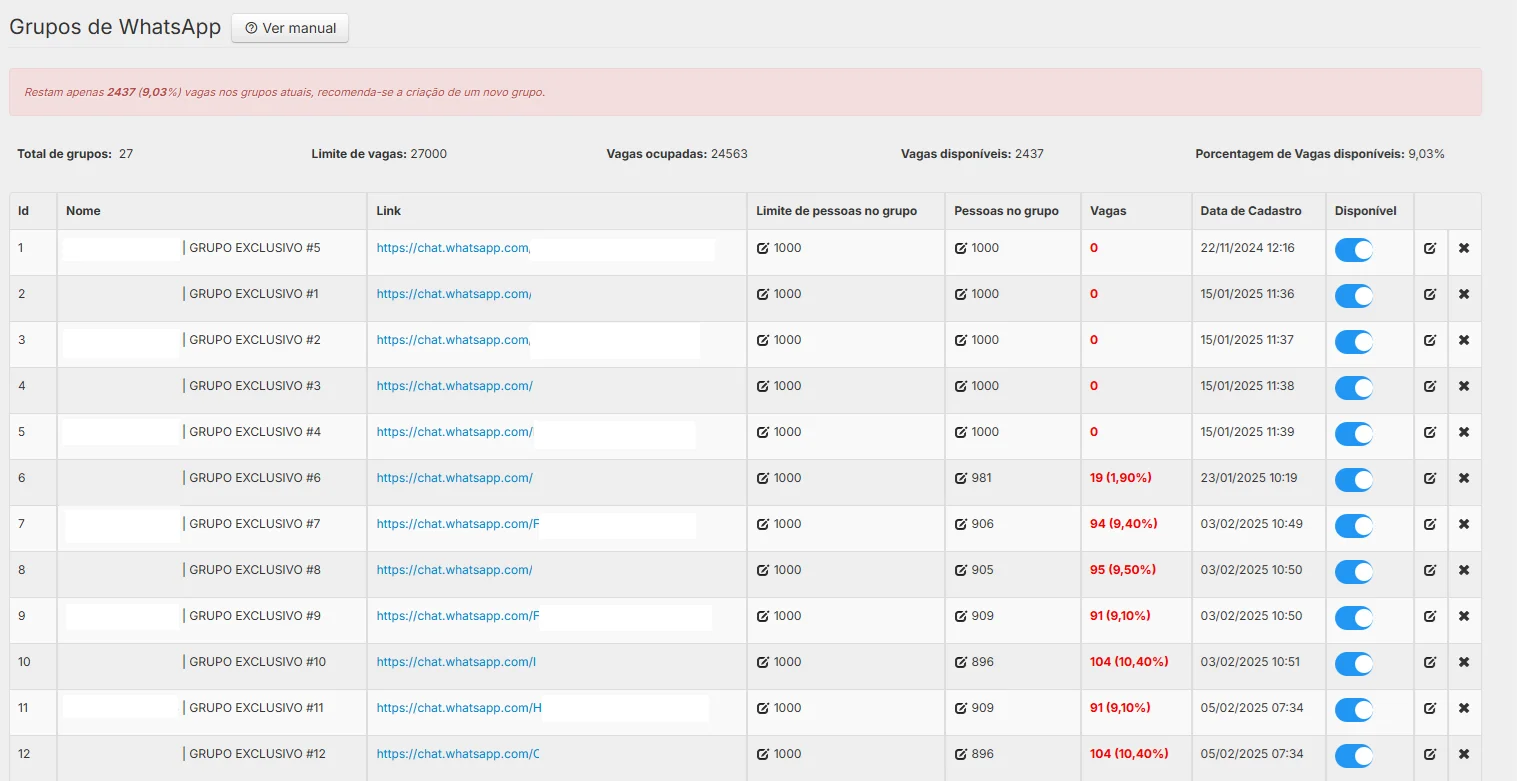Click the Limite de vagas: 27000 summary
The width and height of the screenshot is (1517, 781).
click(379, 154)
